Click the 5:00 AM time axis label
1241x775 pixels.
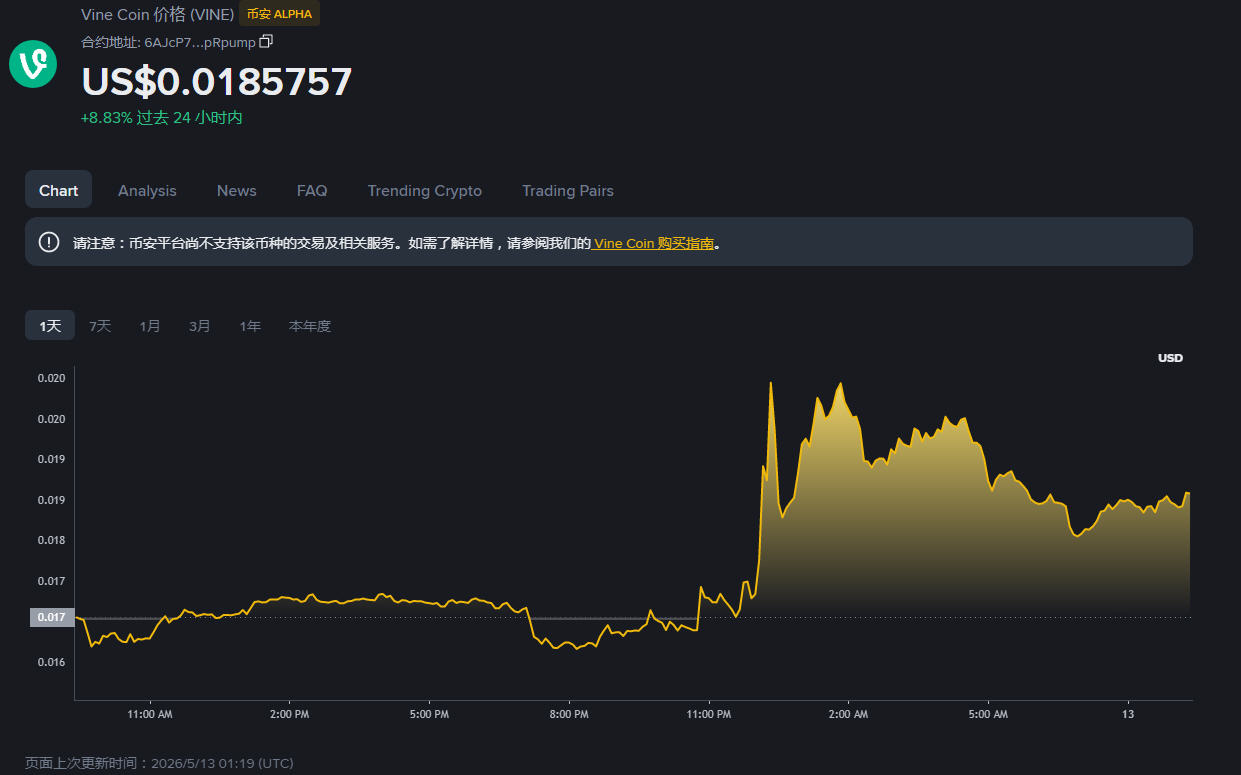[x=988, y=715]
